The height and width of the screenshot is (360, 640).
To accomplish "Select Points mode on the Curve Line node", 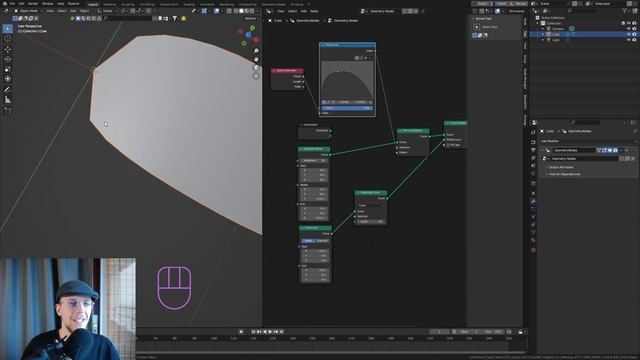I will (308, 241).
